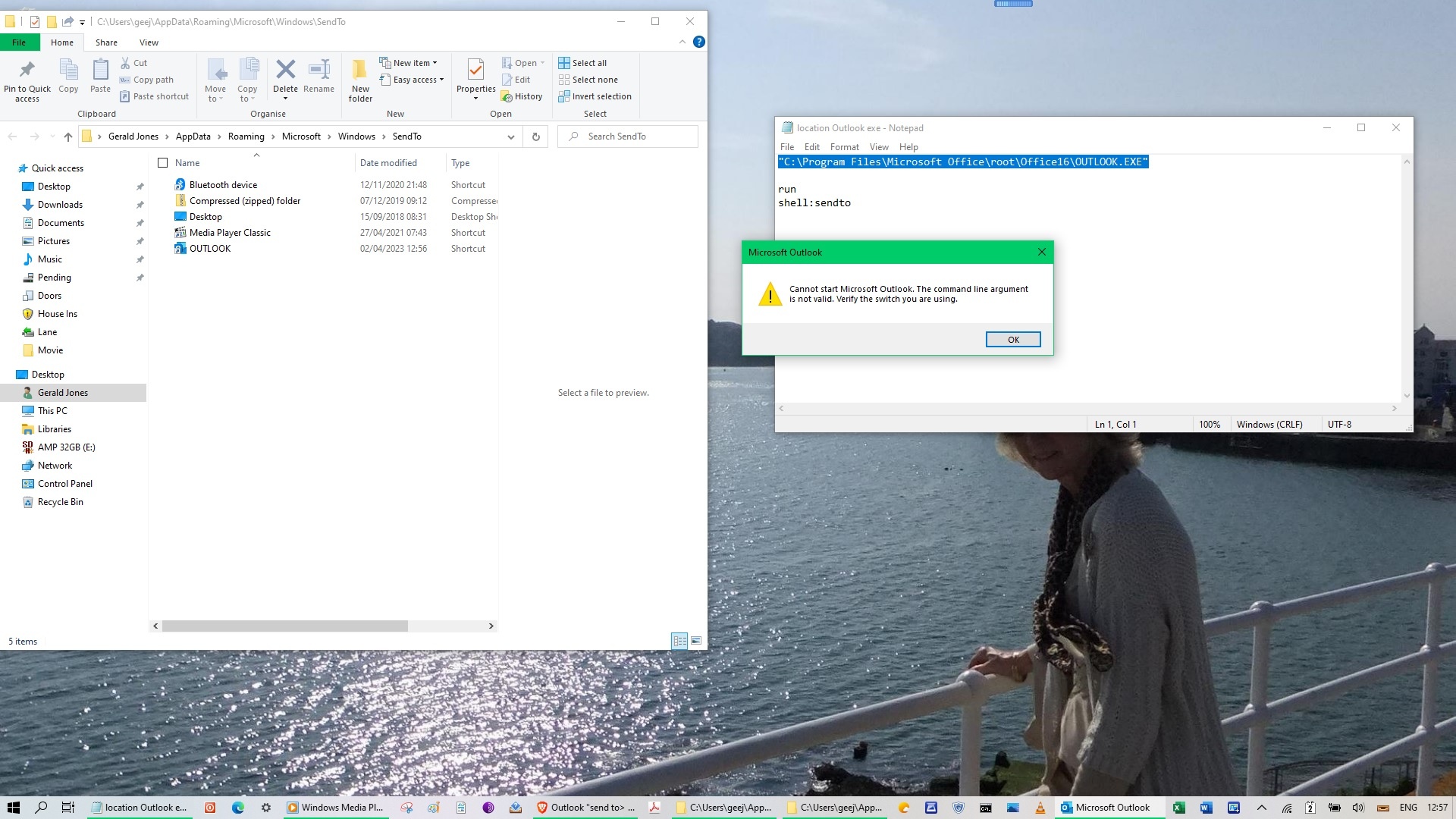Open Notepad Help menu

908,147
